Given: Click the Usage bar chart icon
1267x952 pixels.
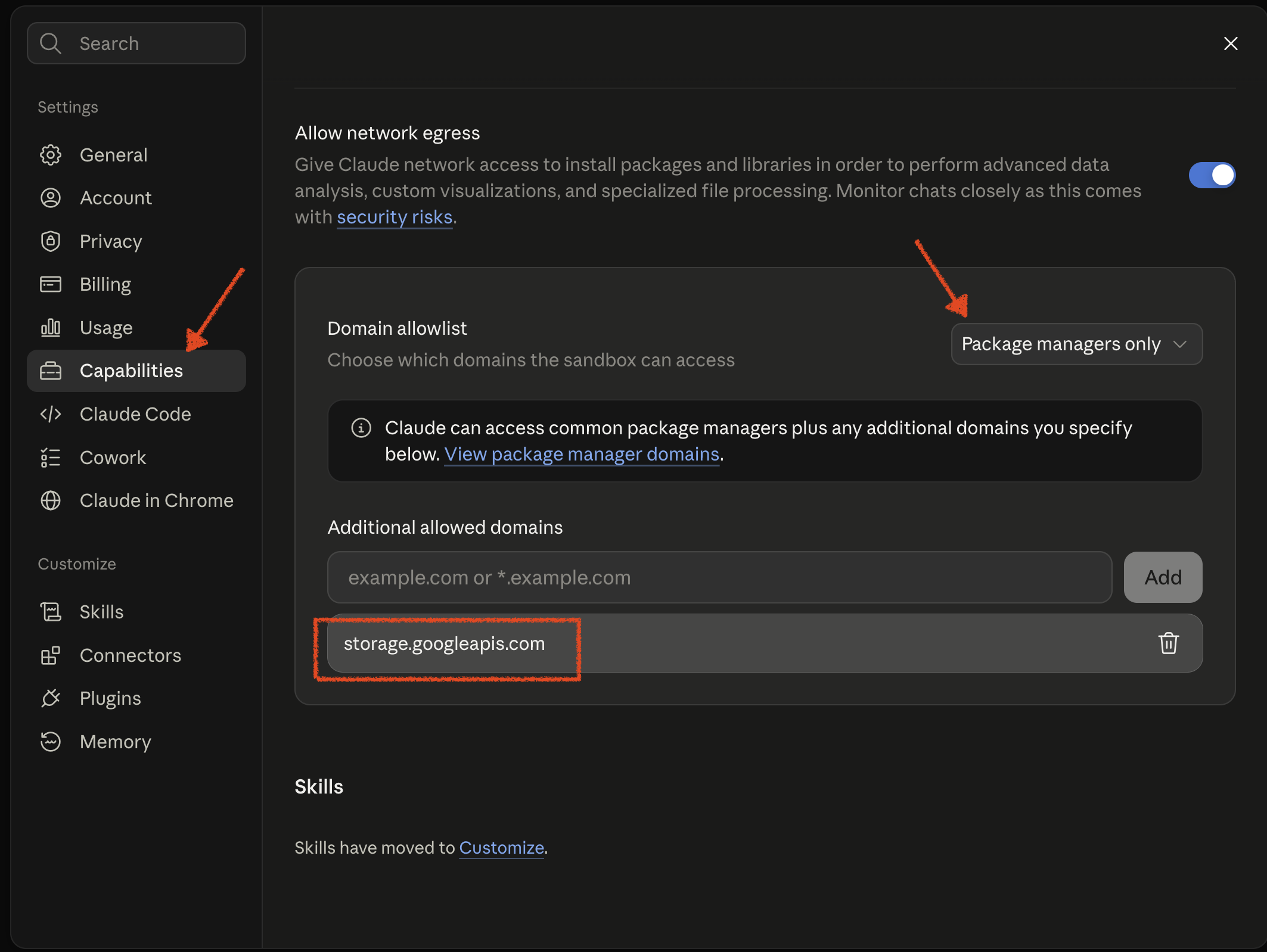Looking at the screenshot, I should tap(51, 328).
